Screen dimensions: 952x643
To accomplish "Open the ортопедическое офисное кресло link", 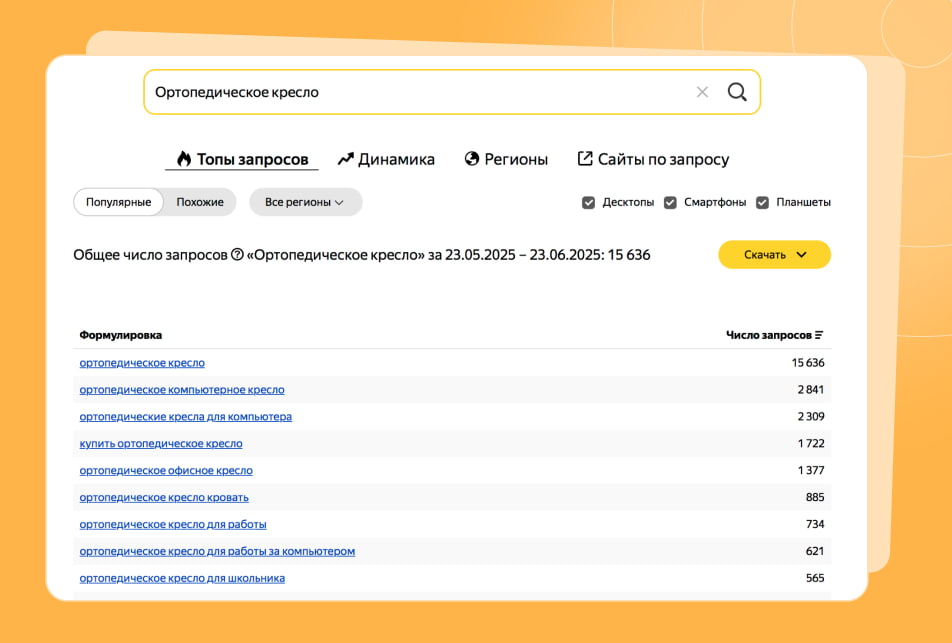I will pos(166,471).
